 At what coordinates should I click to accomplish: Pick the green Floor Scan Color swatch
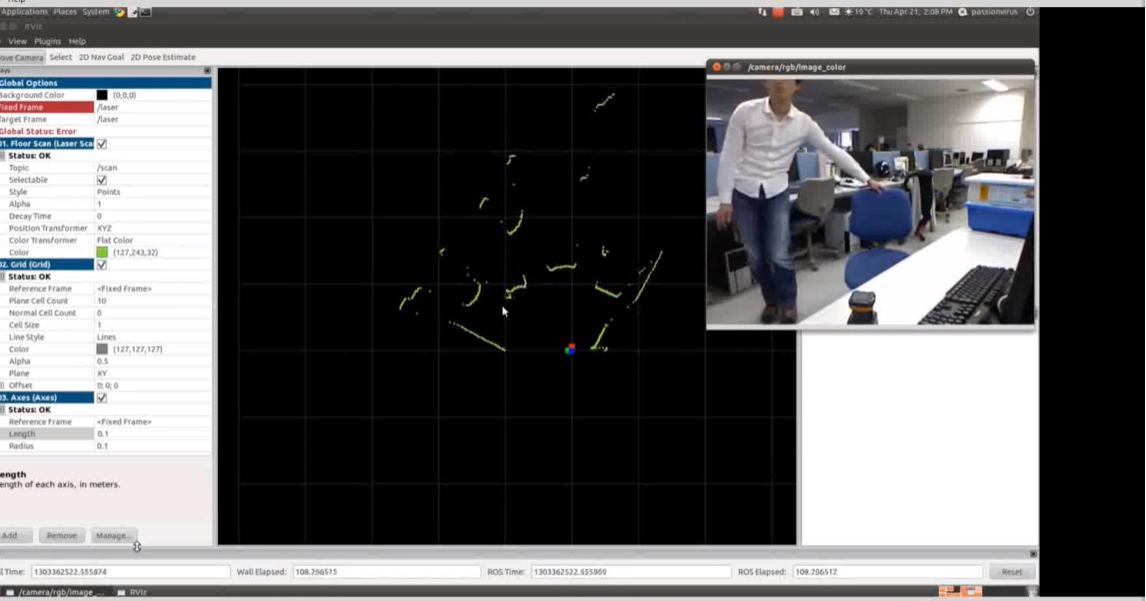click(x=102, y=252)
